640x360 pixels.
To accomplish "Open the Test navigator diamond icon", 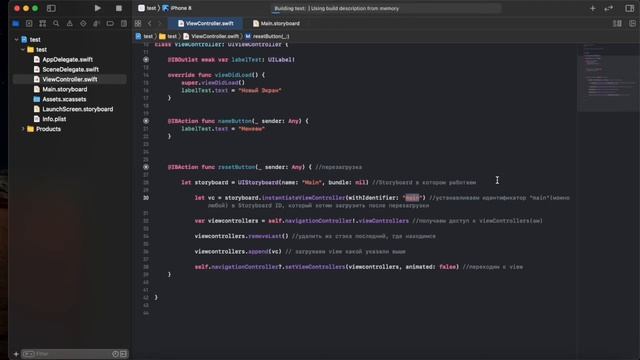I will click(x=83, y=24).
